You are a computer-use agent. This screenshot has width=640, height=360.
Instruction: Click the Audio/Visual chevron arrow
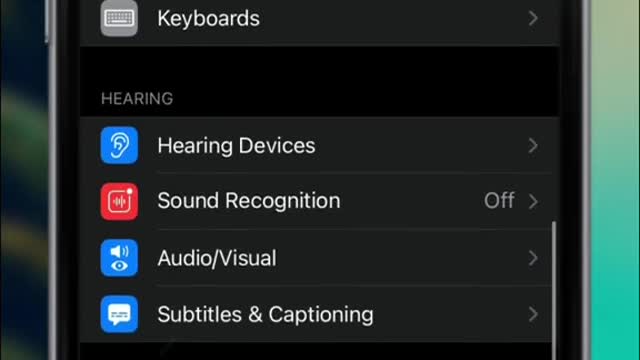533,258
